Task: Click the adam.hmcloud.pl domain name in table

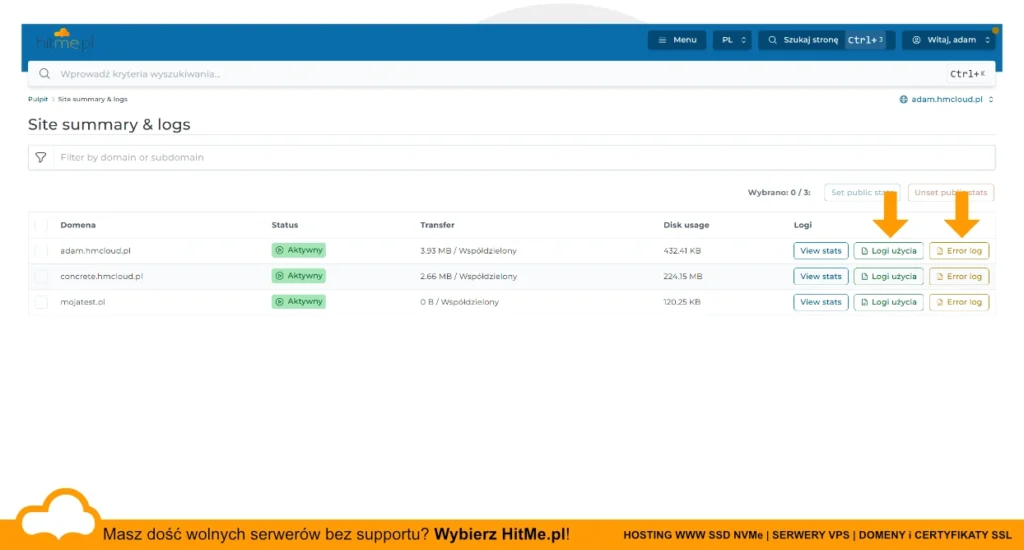Action: click(x=95, y=251)
